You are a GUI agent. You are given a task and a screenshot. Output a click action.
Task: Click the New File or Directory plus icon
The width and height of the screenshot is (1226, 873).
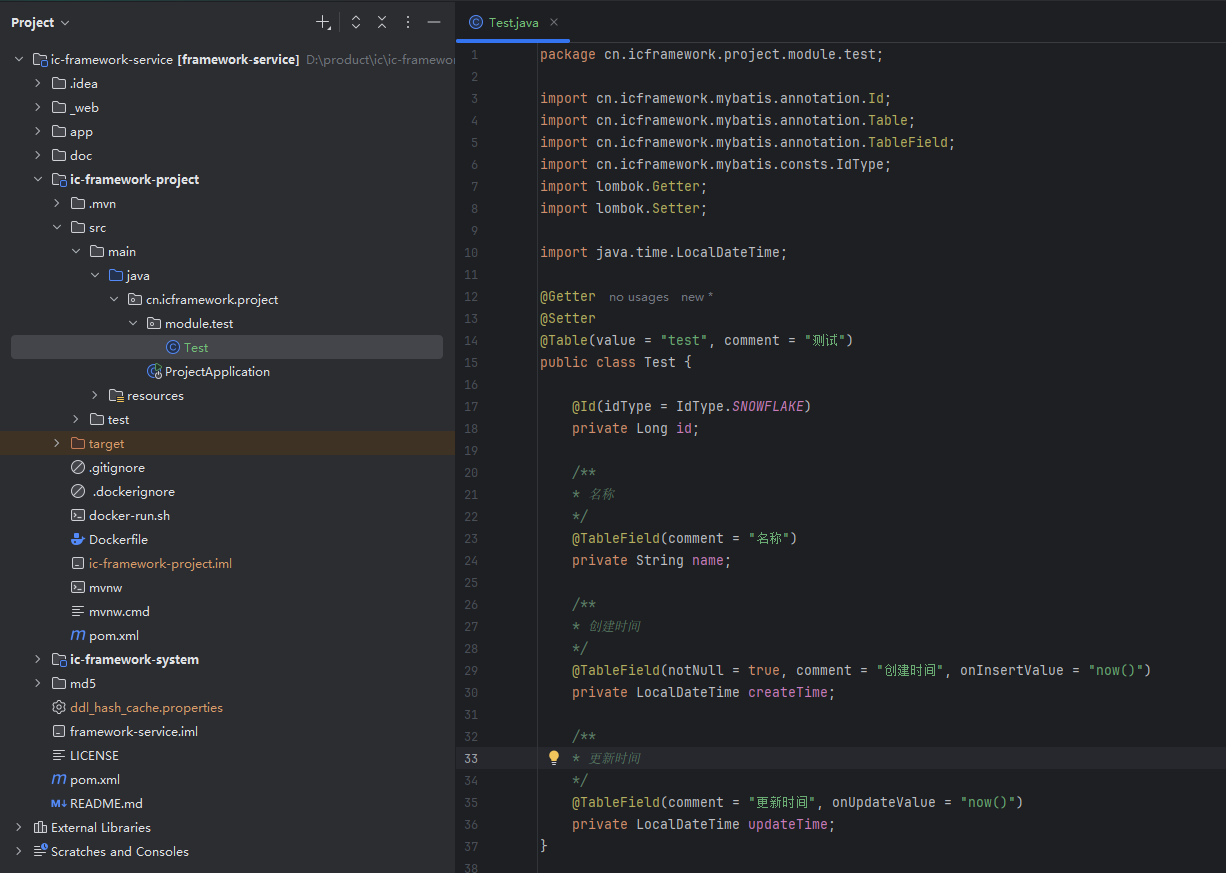coord(323,22)
